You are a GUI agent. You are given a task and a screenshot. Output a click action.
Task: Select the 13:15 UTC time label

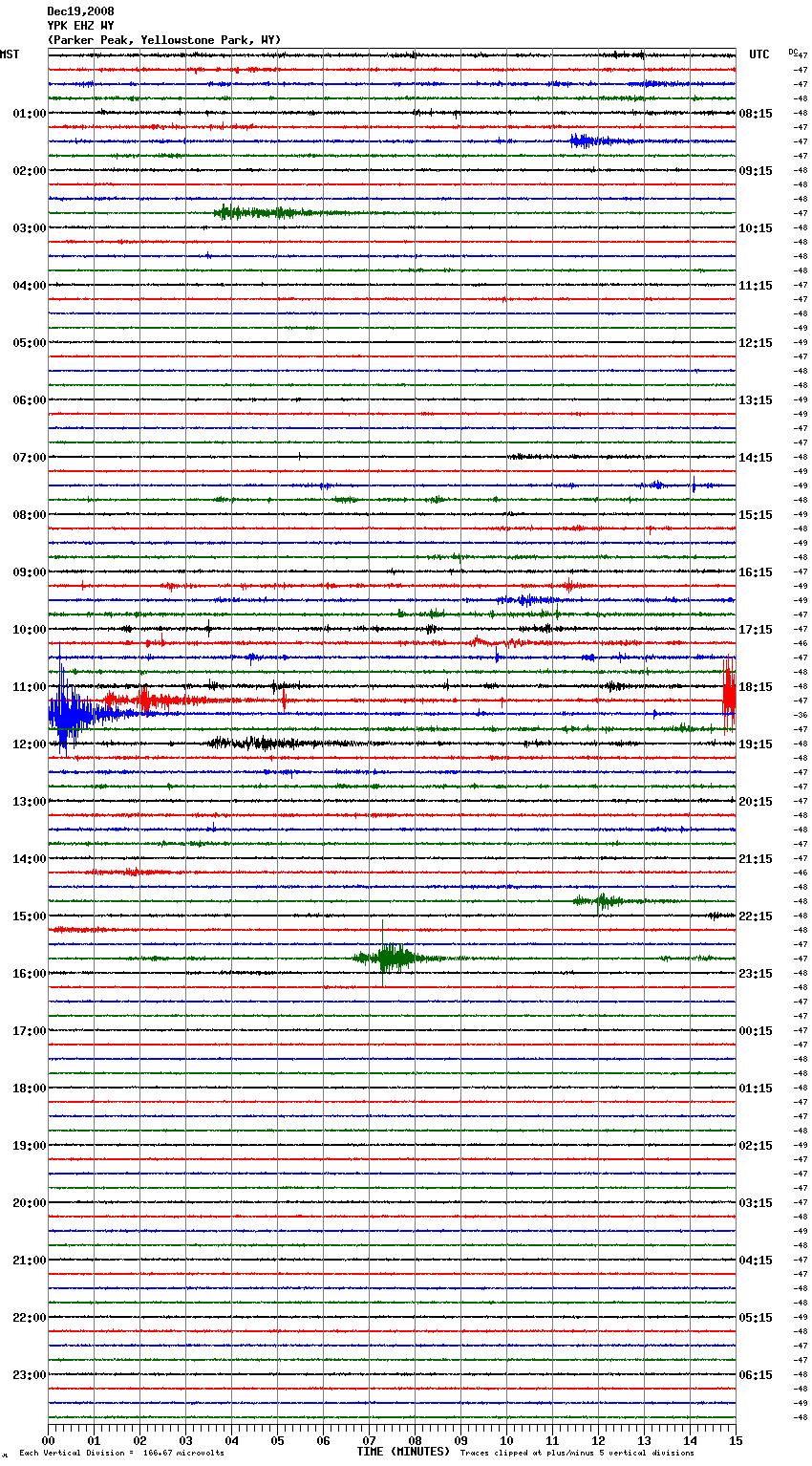coord(756,400)
